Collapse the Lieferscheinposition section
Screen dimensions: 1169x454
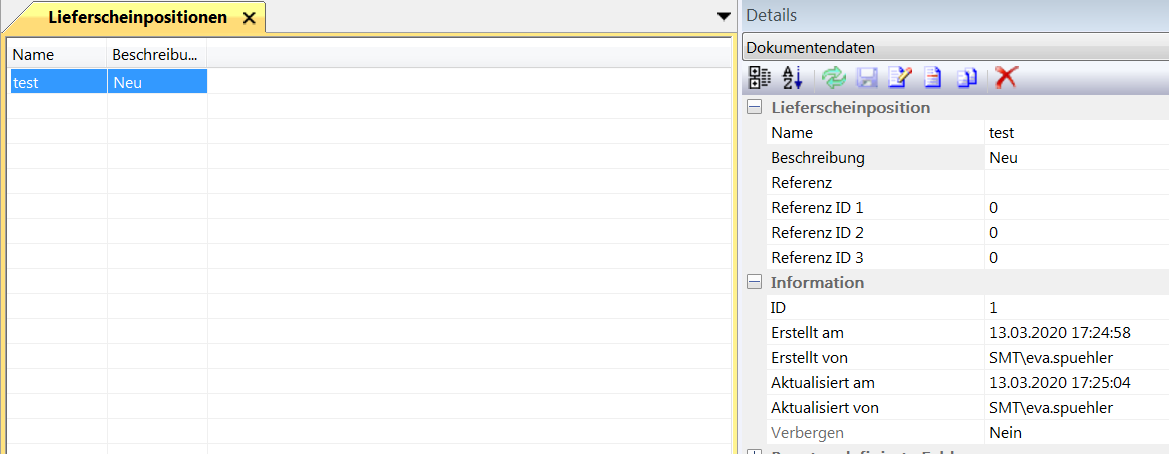(755, 108)
